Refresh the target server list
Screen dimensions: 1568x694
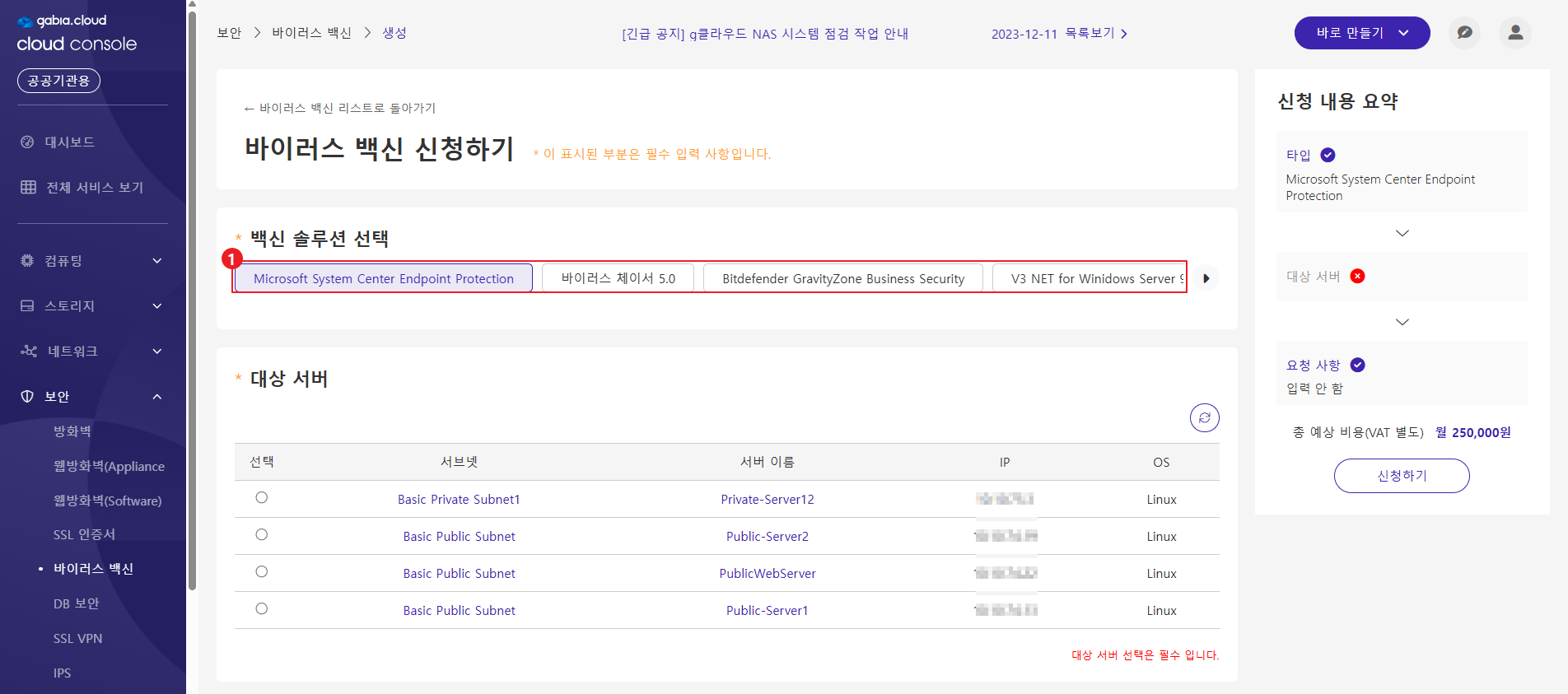point(1204,417)
